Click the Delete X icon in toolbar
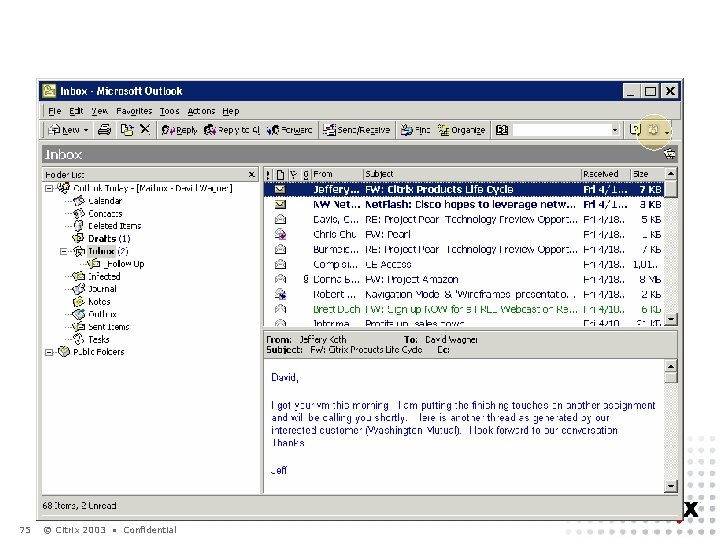Screen dimensions: 720x540 tap(145, 129)
